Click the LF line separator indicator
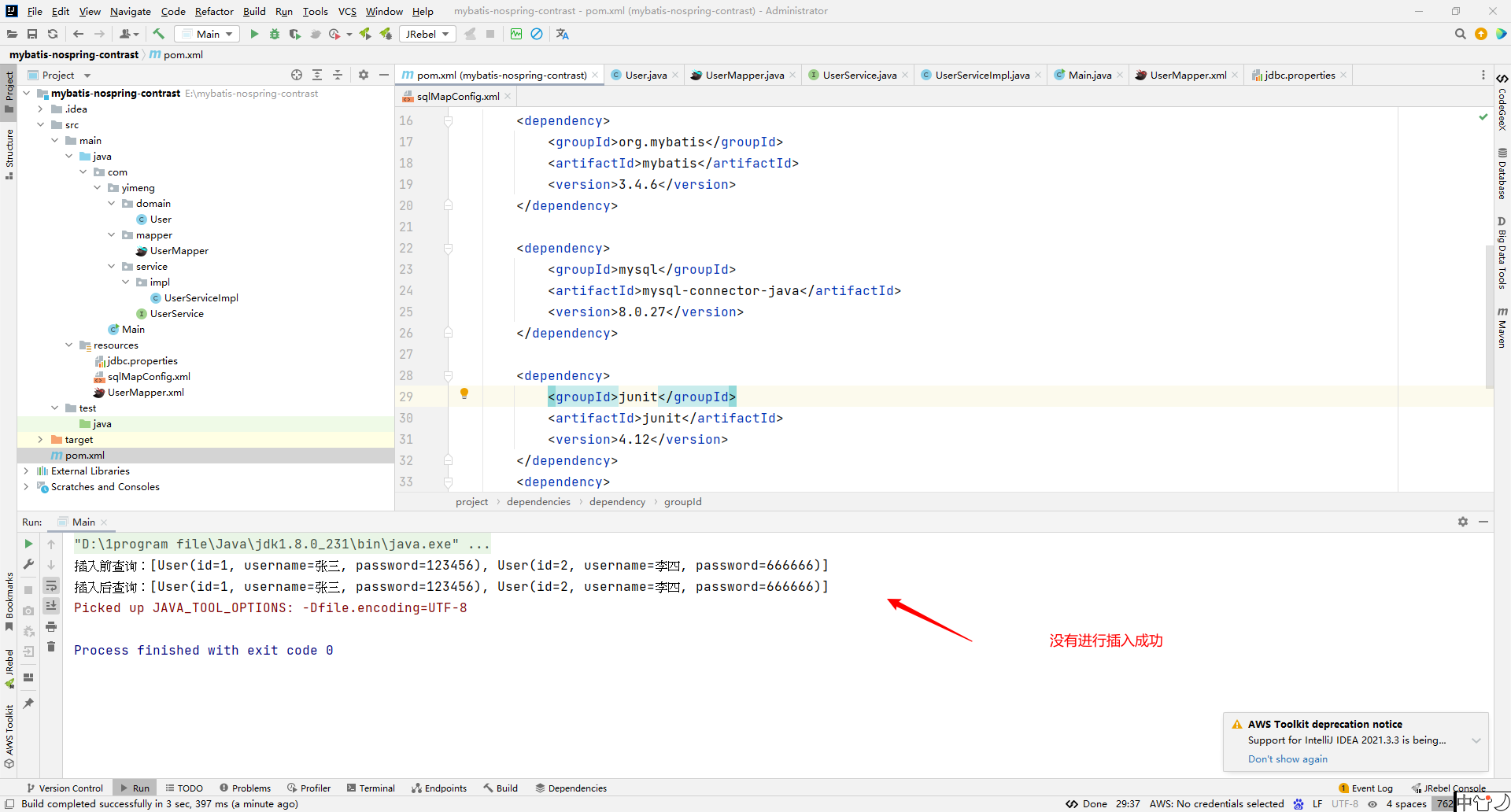The height and width of the screenshot is (812, 1511). click(1317, 803)
